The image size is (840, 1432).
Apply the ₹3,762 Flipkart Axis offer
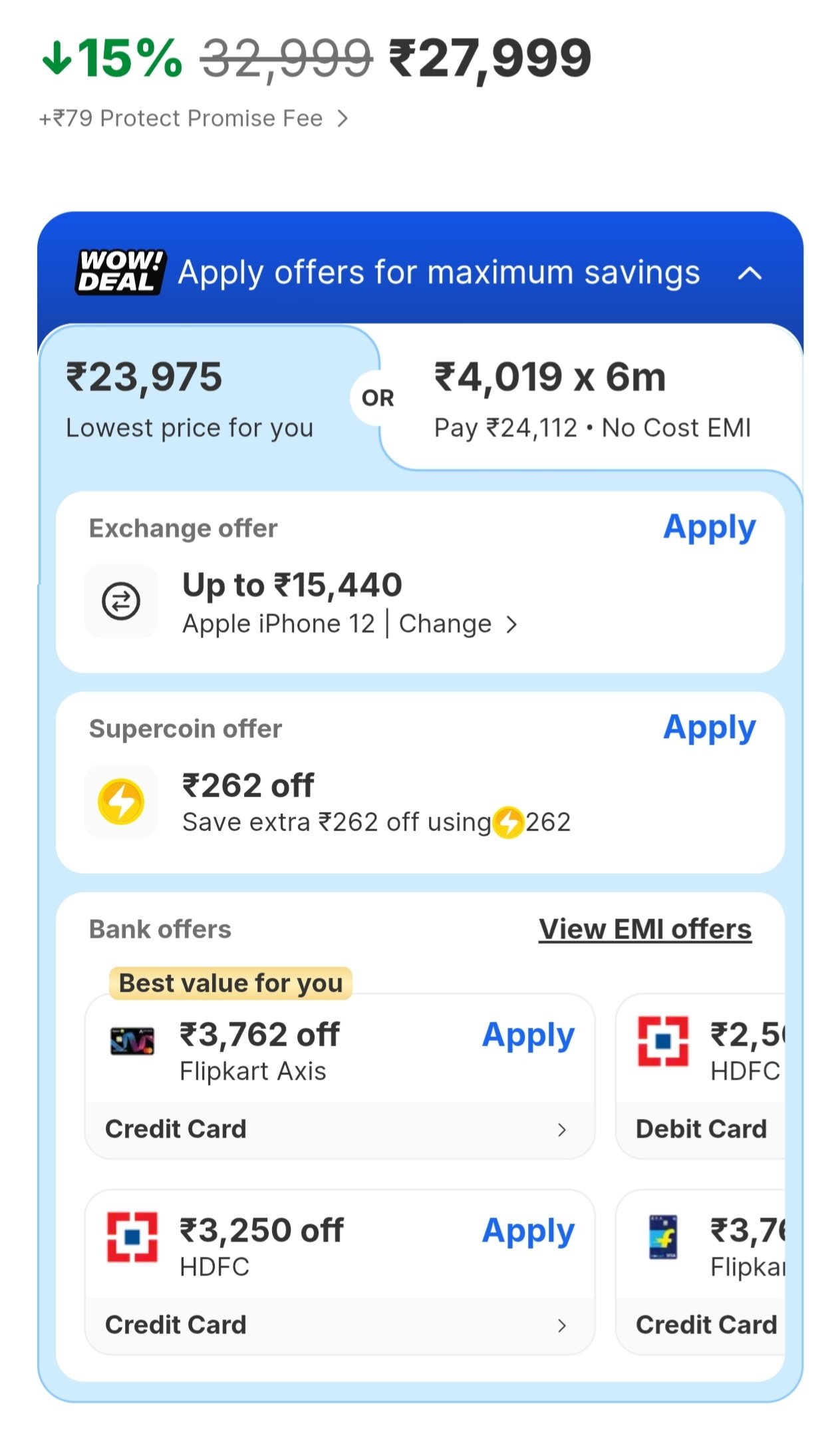coord(528,1035)
